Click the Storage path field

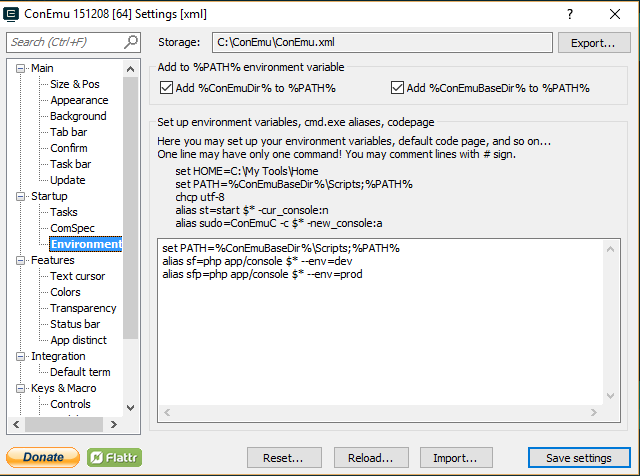[x=382, y=42]
